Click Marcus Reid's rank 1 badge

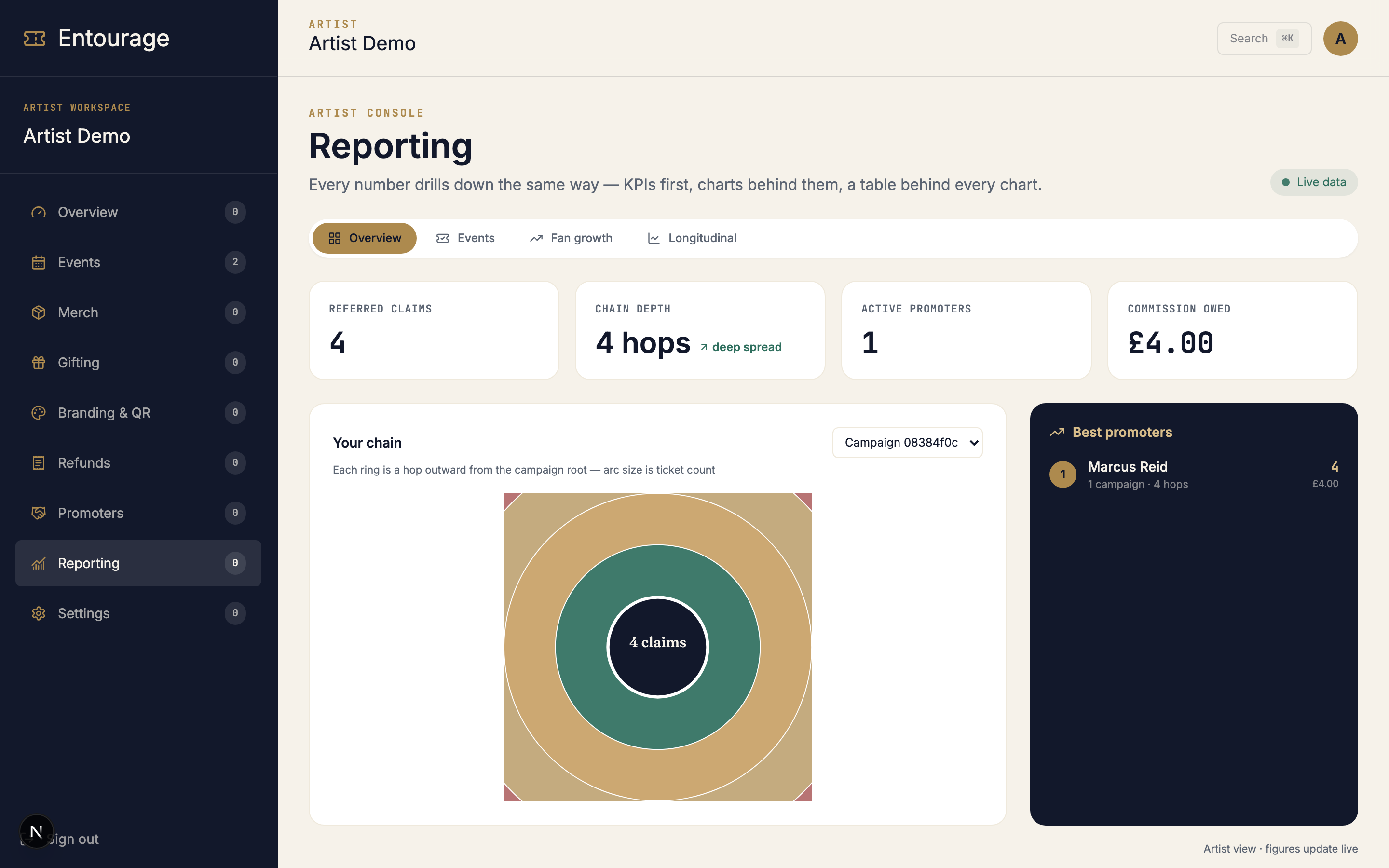tap(1063, 474)
